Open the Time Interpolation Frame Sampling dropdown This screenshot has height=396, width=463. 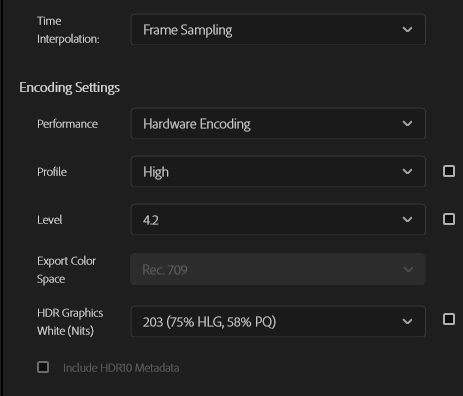(x=278, y=29)
